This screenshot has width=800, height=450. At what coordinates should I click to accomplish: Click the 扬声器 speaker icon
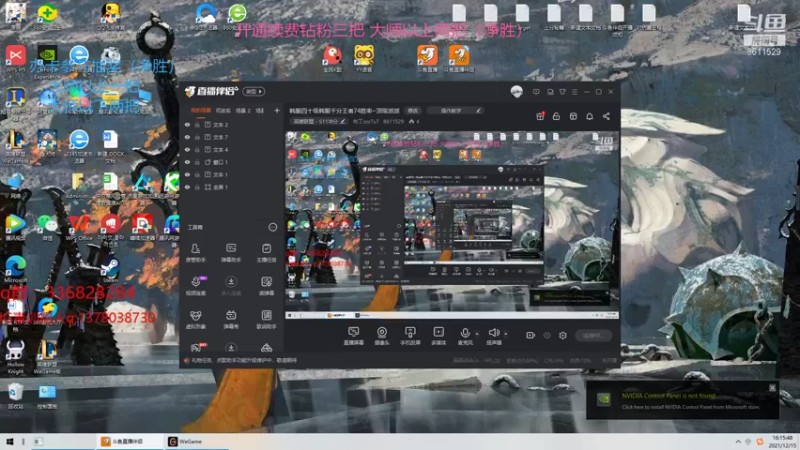click(x=493, y=333)
